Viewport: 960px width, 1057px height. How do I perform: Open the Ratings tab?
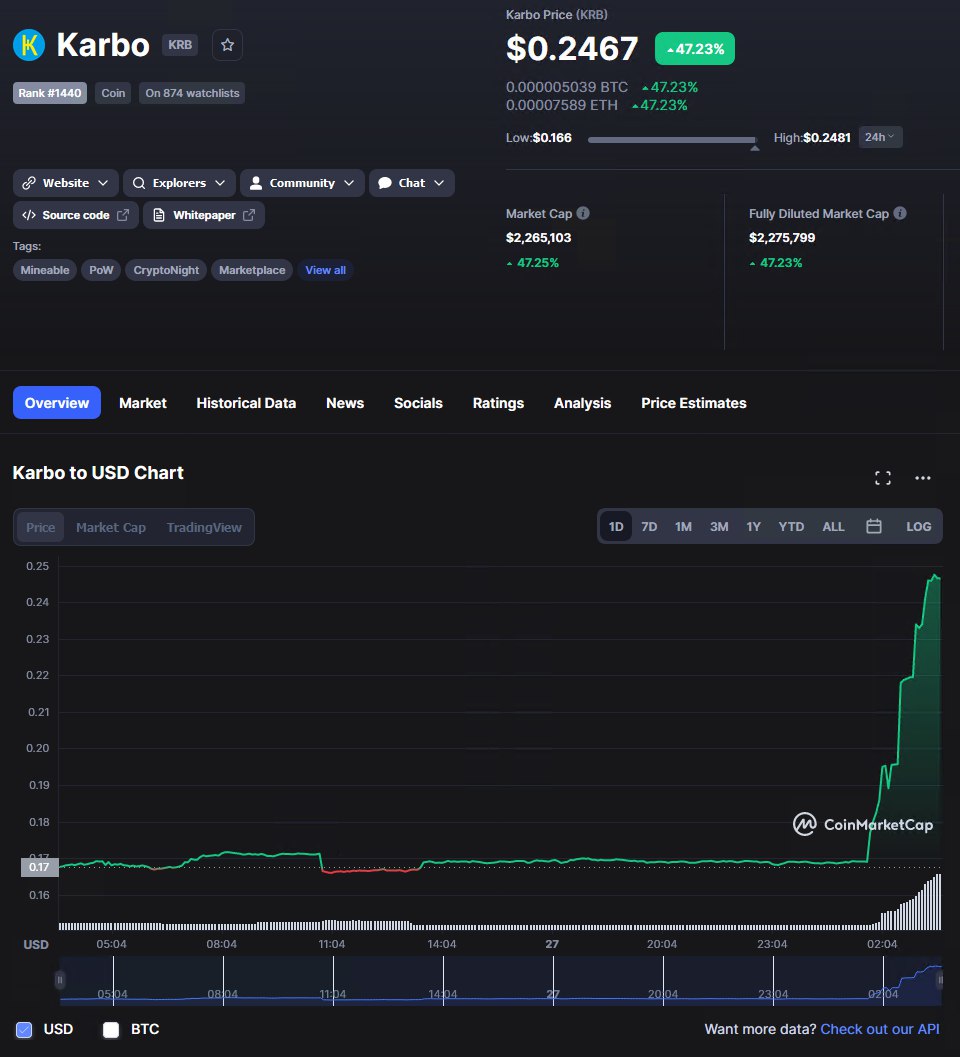pyautogui.click(x=498, y=402)
